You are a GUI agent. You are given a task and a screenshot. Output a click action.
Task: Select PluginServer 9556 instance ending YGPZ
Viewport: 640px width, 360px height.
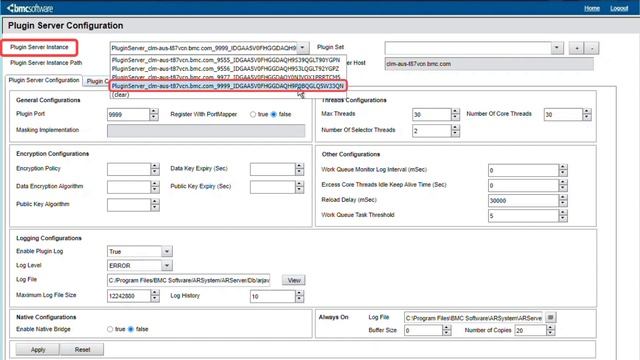226,69
